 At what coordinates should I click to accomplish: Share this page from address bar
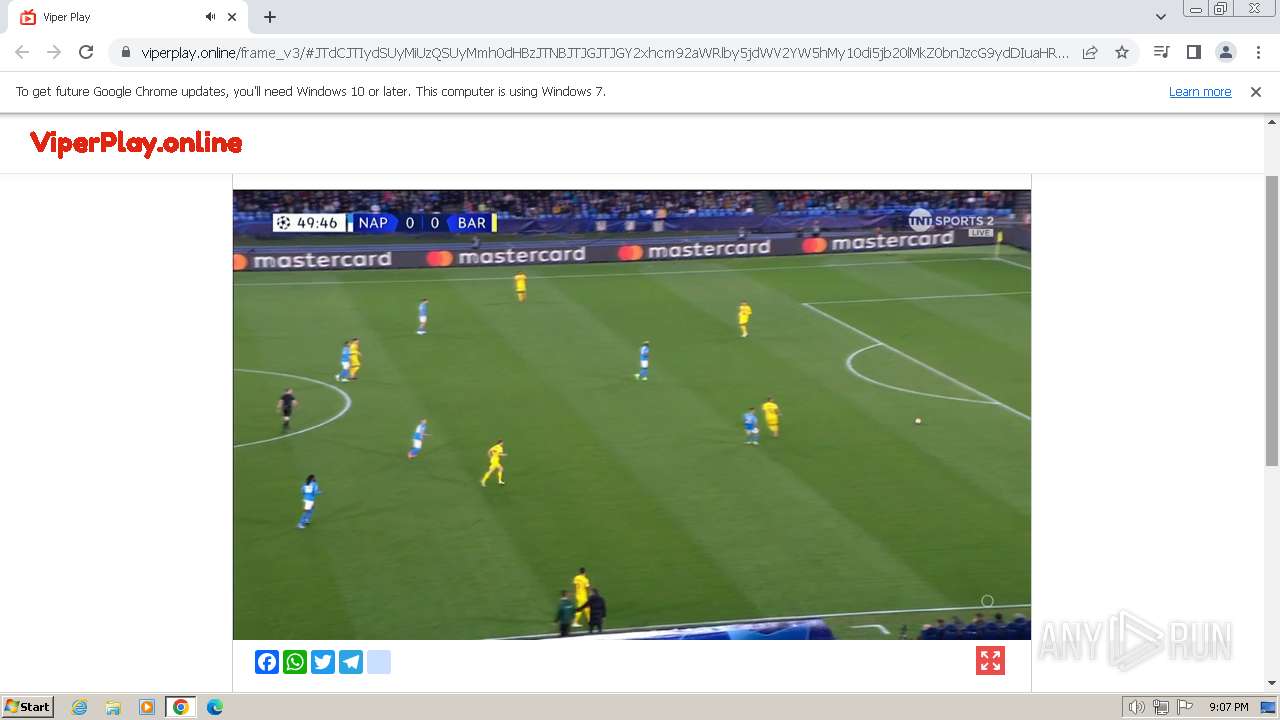1090,52
